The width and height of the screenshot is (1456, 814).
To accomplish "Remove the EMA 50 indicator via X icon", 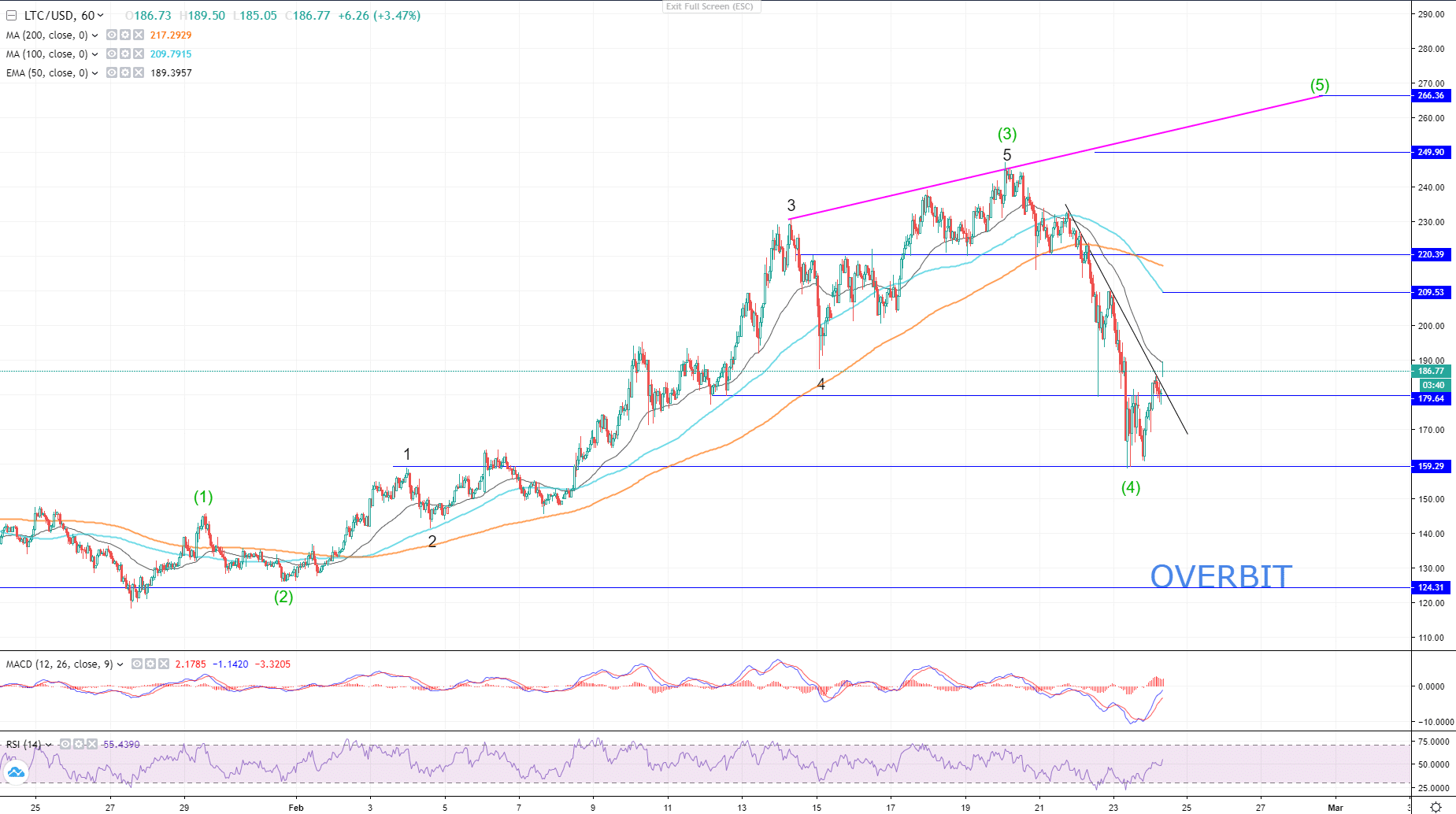I will 139,72.
